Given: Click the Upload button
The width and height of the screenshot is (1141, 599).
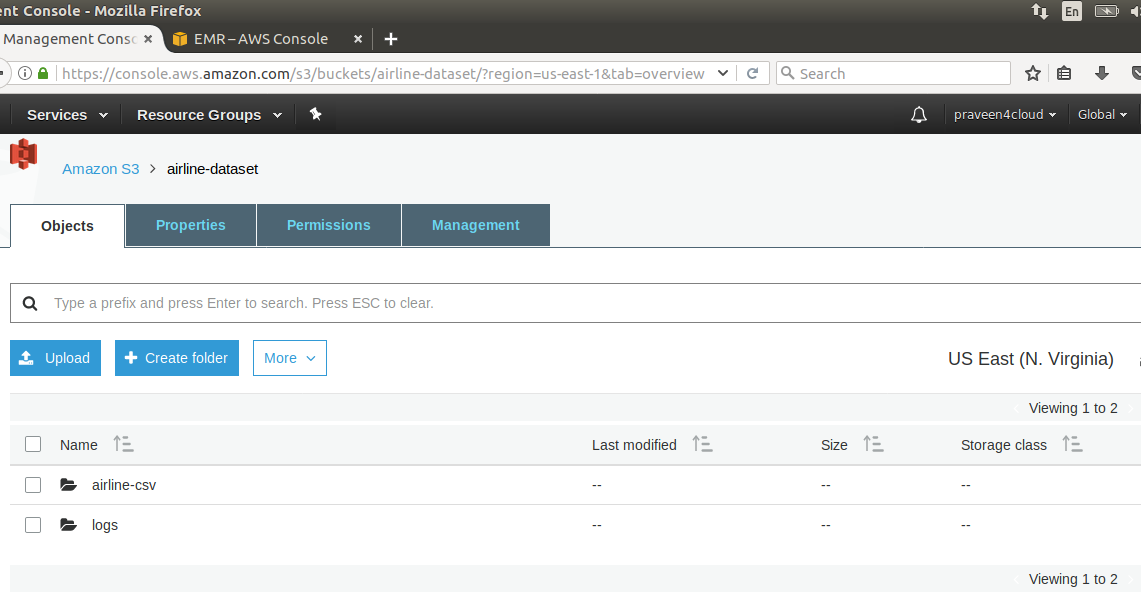Looking at the screenshot, I should [x=55, y=357].
